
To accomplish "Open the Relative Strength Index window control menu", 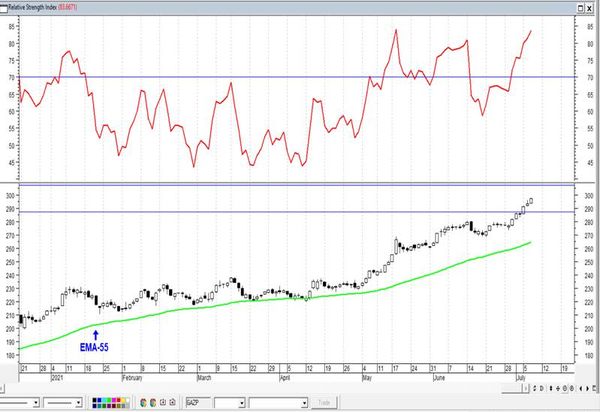I will pyautogui.click(x=3, y=8).
